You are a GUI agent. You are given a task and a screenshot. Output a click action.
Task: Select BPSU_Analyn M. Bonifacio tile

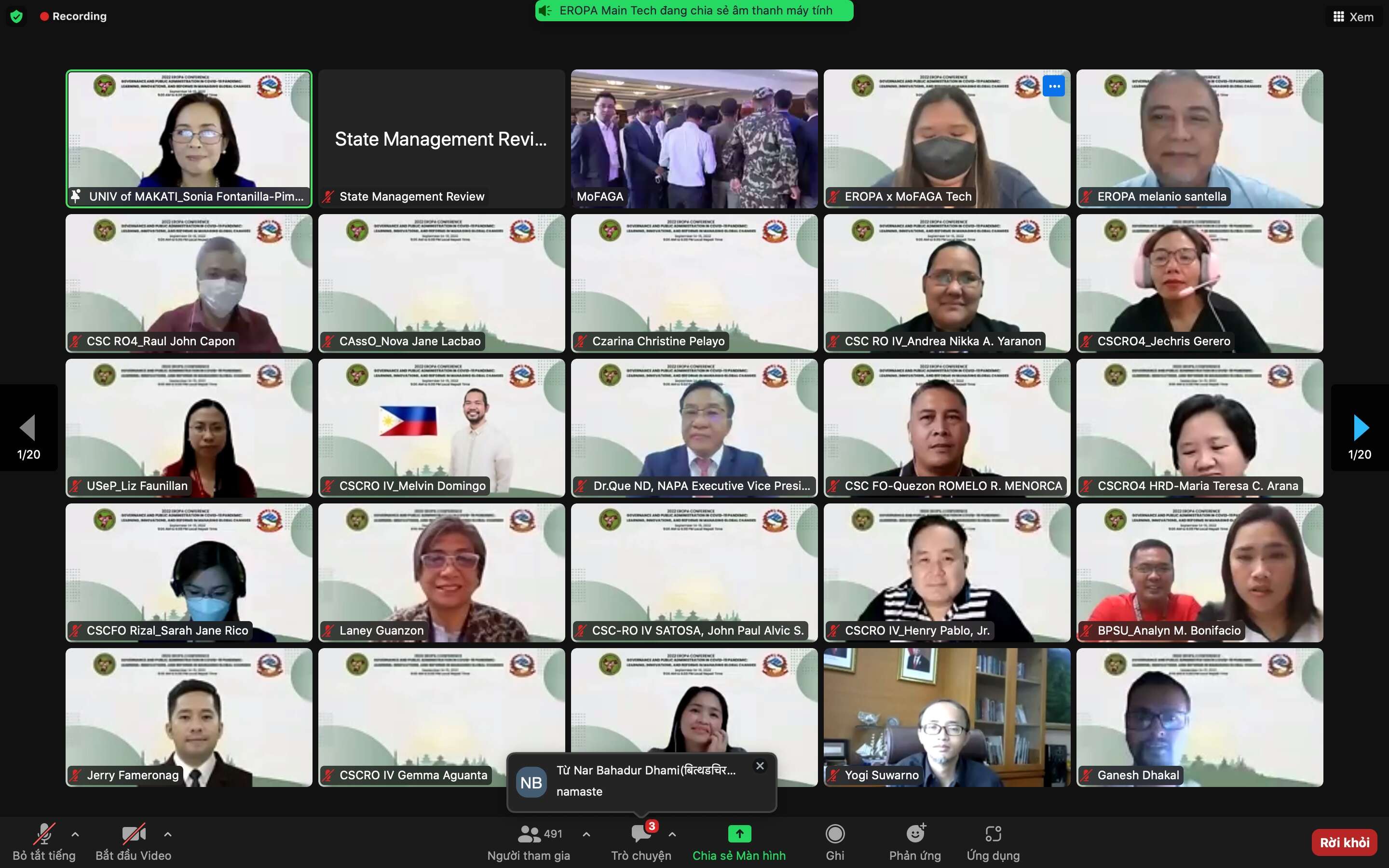1199,573
